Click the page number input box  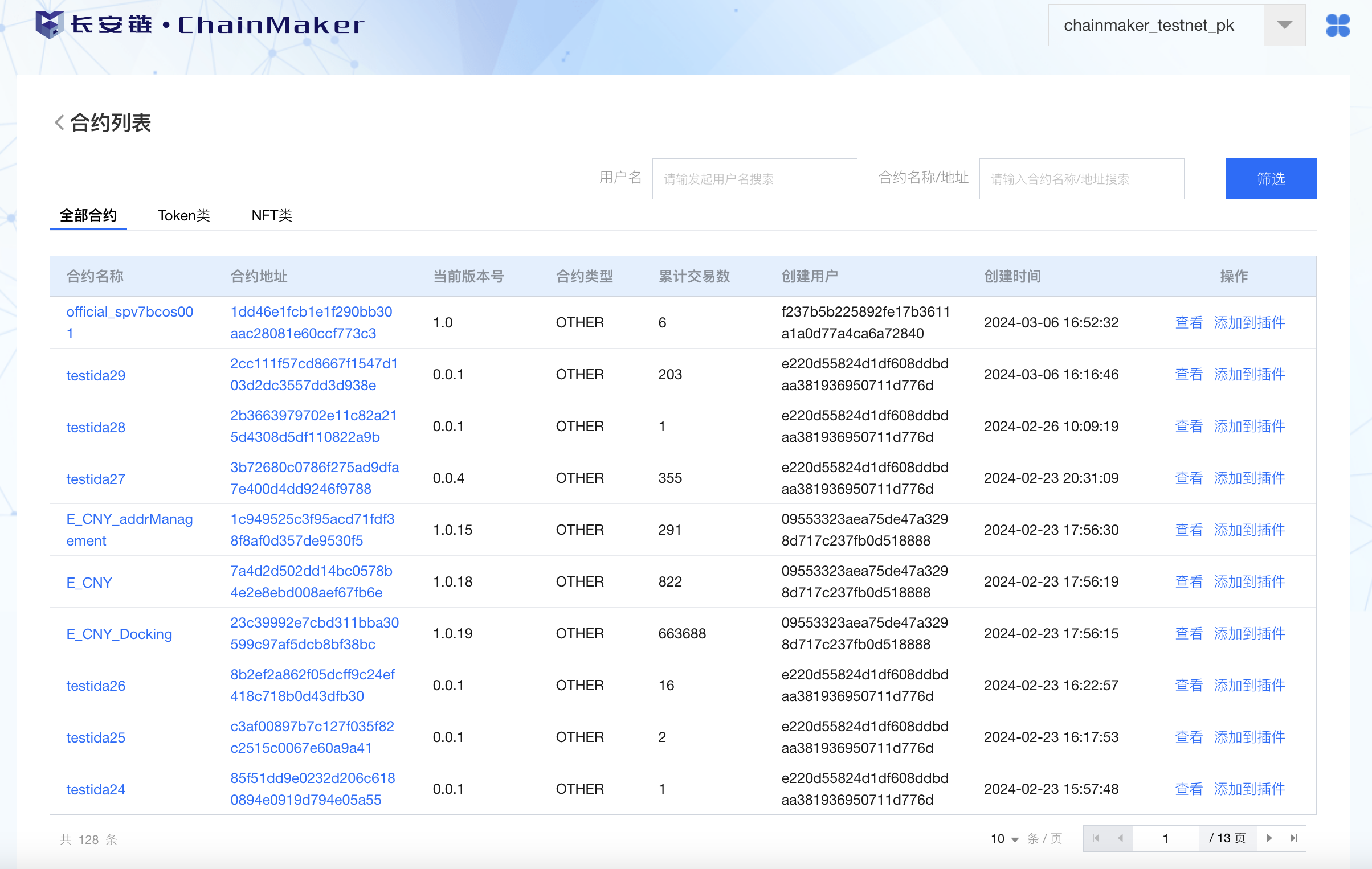coord(1165,838)
